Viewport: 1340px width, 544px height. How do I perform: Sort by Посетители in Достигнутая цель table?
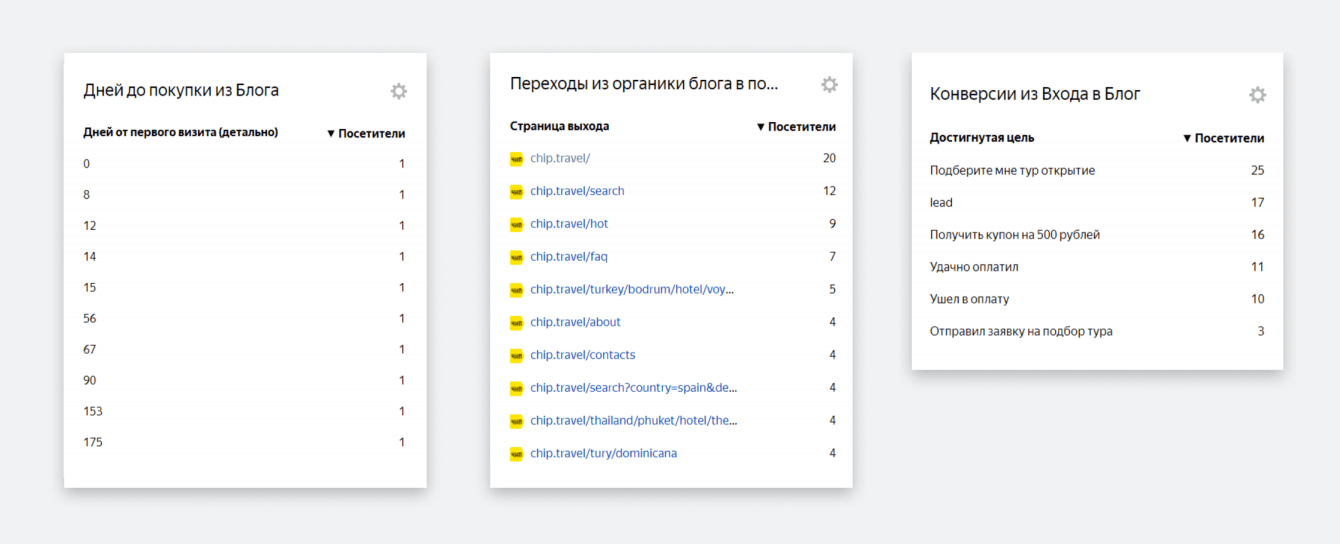pos(1223,138)
